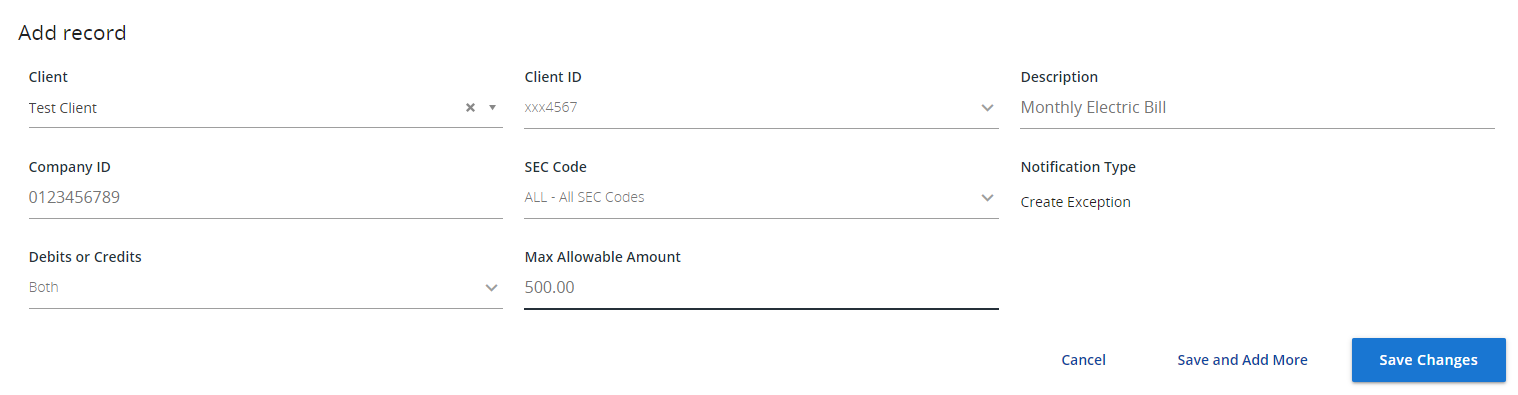This screenshot has width=1518, height=395.
Task: Select the Test Client value in the Client field
Action: point(63,108)
